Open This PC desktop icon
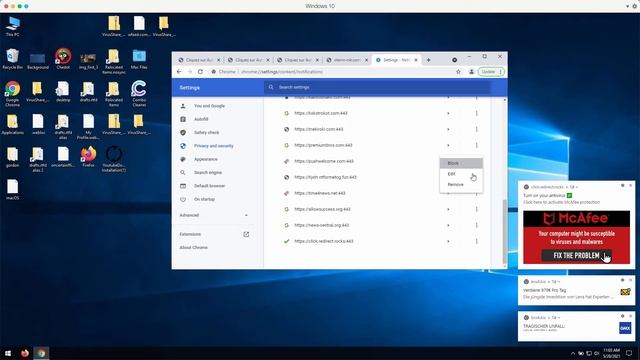This screenshot has width=640, height=360. (12, 27)
